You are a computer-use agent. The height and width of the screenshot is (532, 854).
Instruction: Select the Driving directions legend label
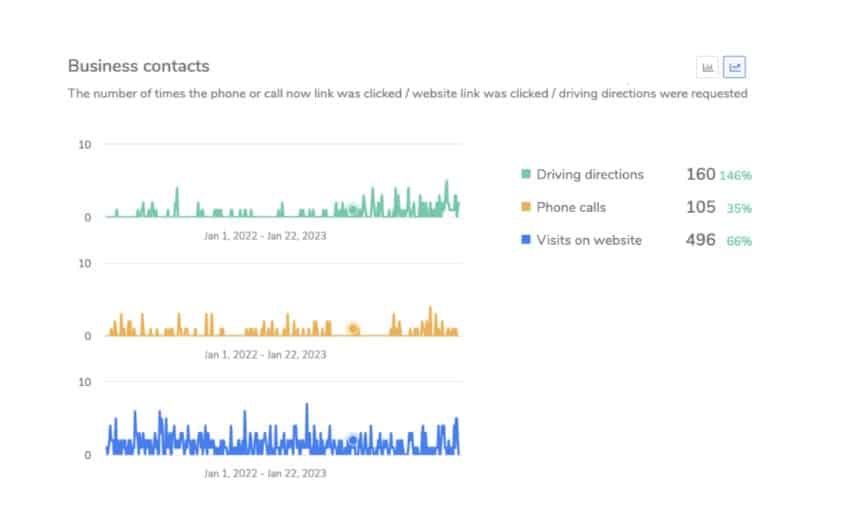point(590,174)
